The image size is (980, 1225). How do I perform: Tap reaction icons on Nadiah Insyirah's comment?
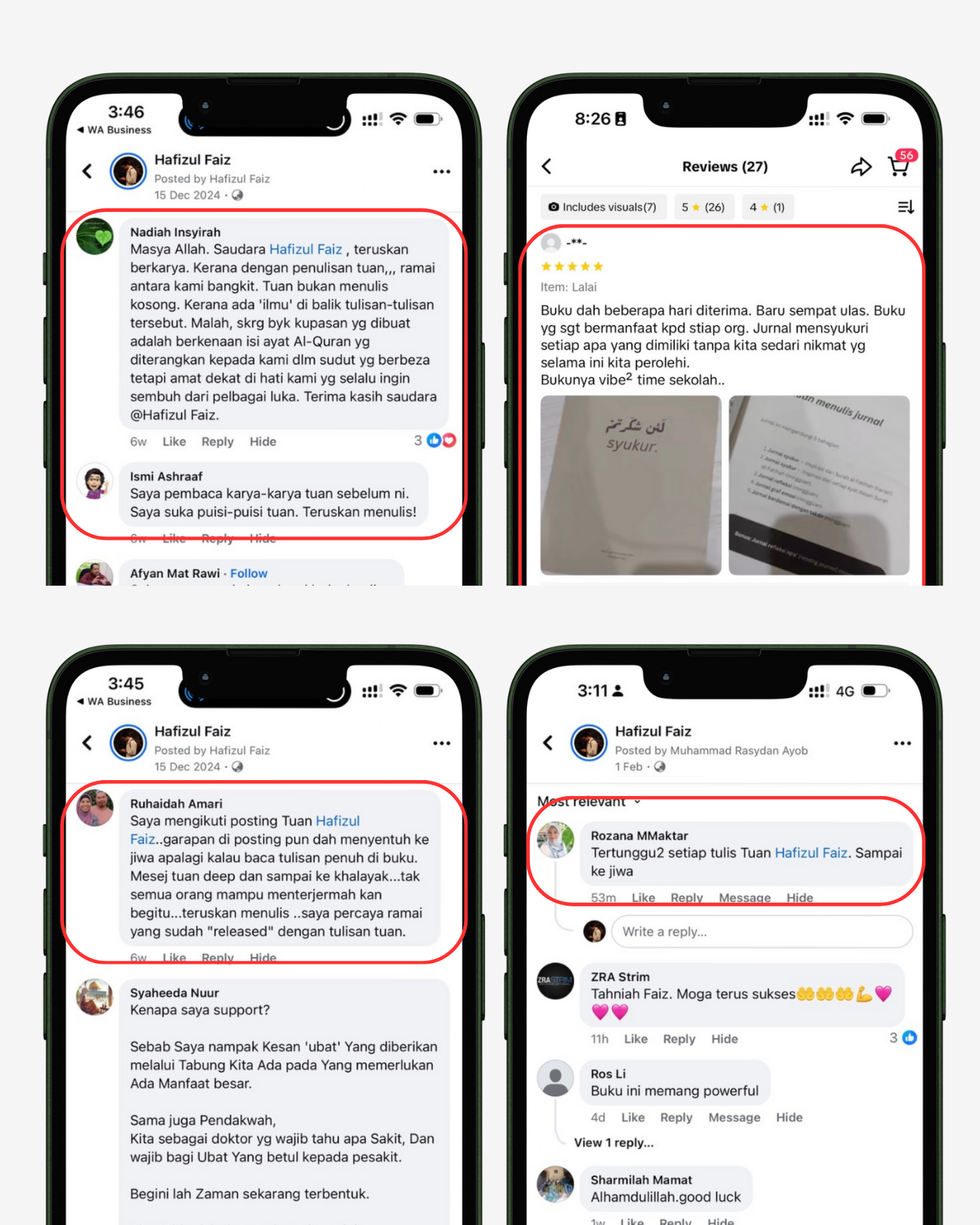pyautogui.click(x=441, y=440)
